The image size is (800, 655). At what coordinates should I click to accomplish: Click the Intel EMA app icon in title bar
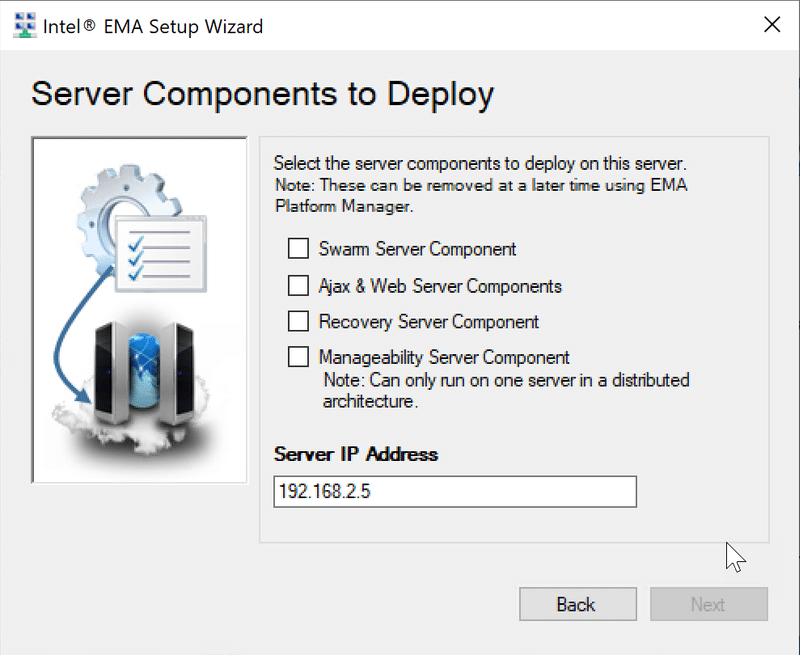click(24, 26)
